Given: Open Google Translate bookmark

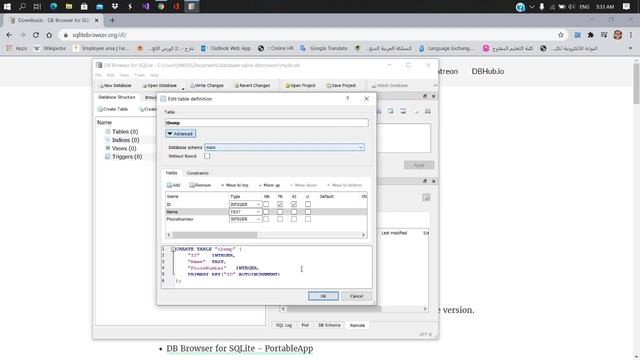Looking at the screenshot, I should click(x=324, y=48).
